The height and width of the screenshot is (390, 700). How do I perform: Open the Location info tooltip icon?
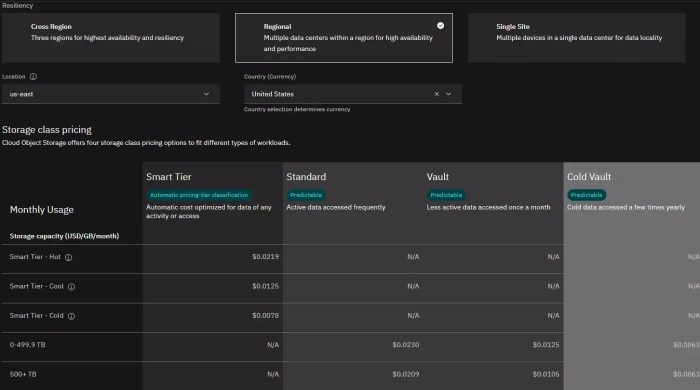click(x=33, y=76)
